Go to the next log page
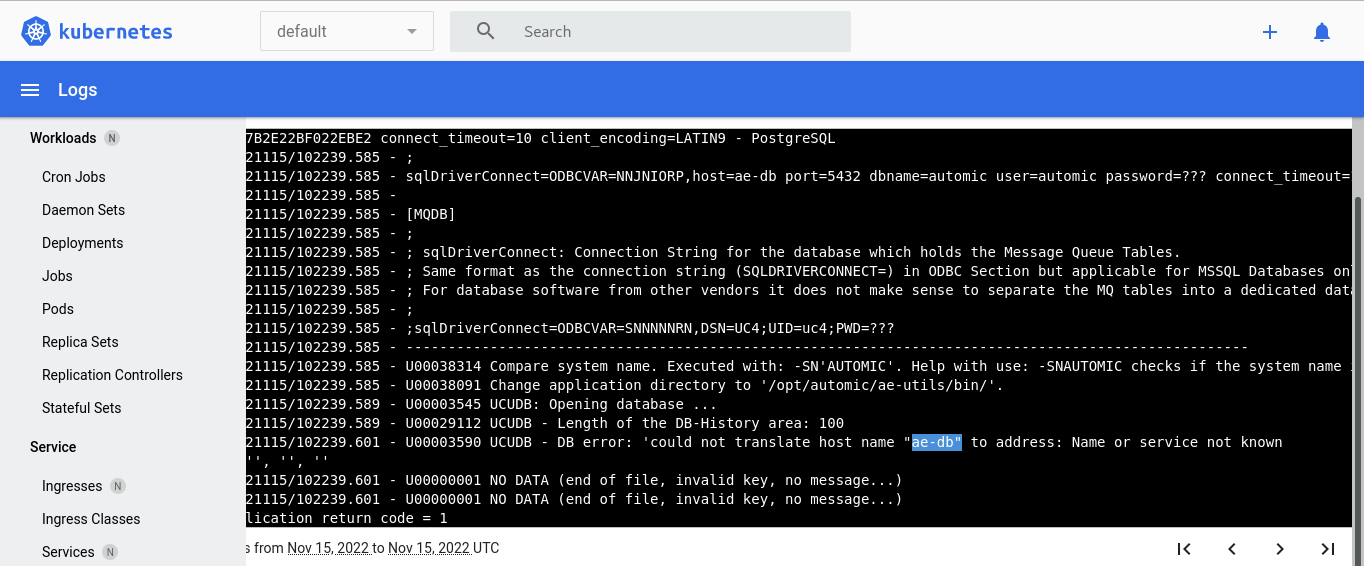Image resolution: width=1364 pixels, height=566 pixels. tap(1280, 548)
